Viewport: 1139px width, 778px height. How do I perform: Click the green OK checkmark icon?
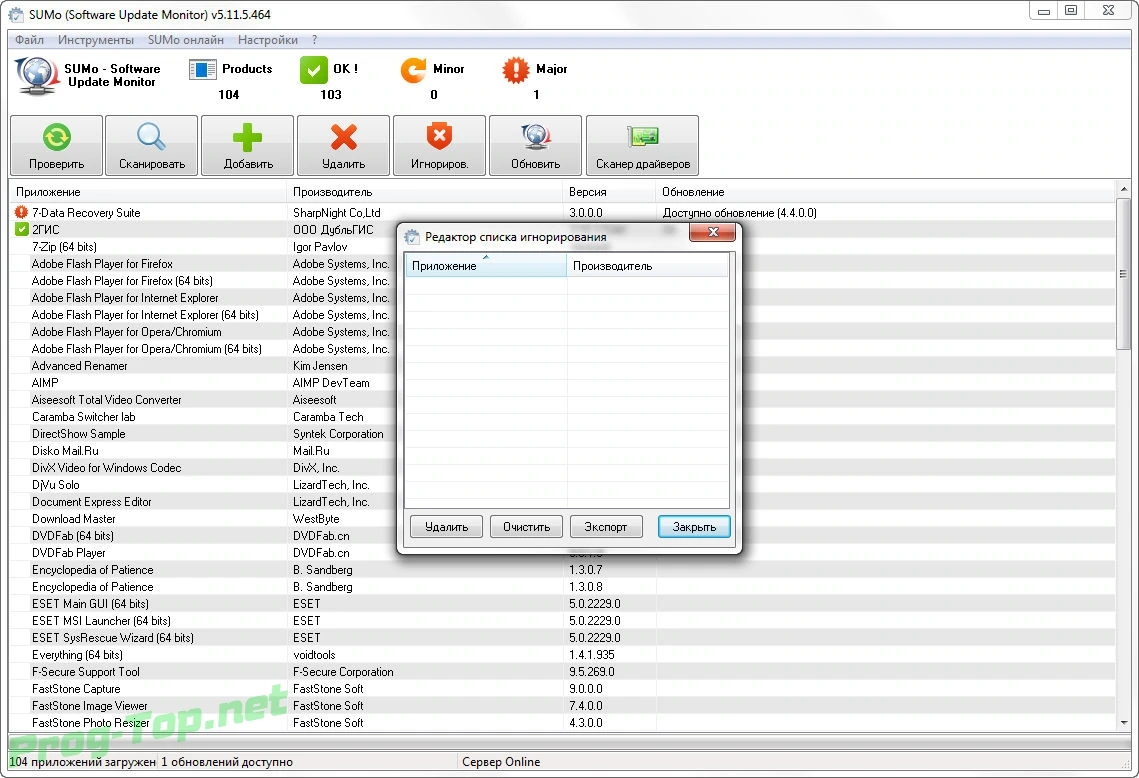(314, 70)
